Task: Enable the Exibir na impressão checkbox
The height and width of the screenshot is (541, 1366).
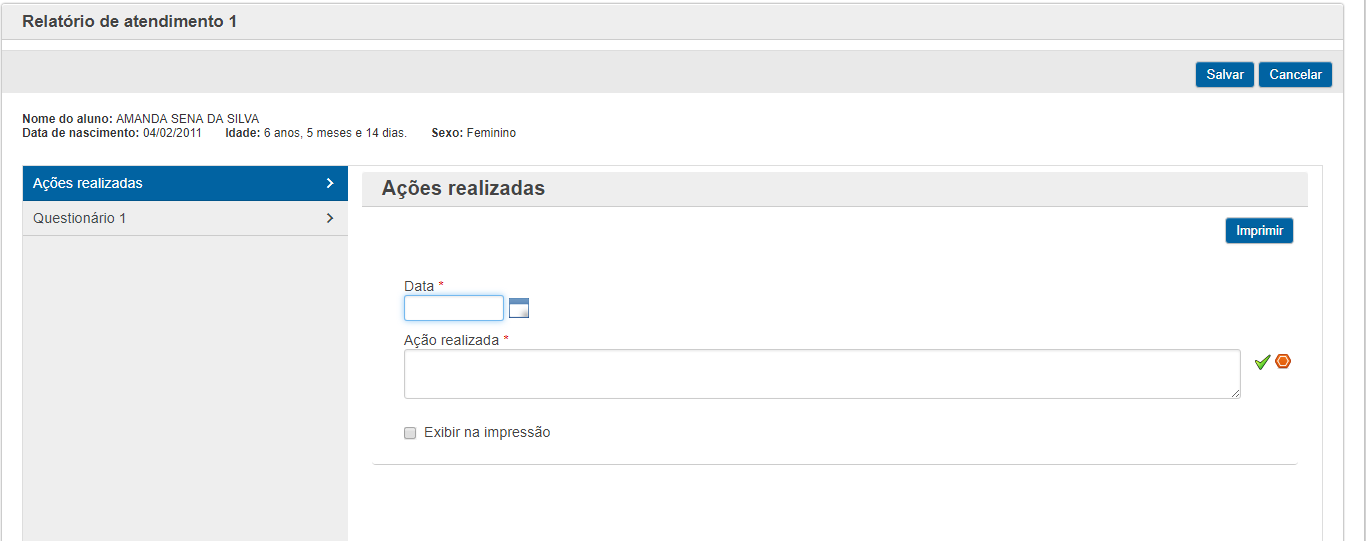Action: pos(410,433)
